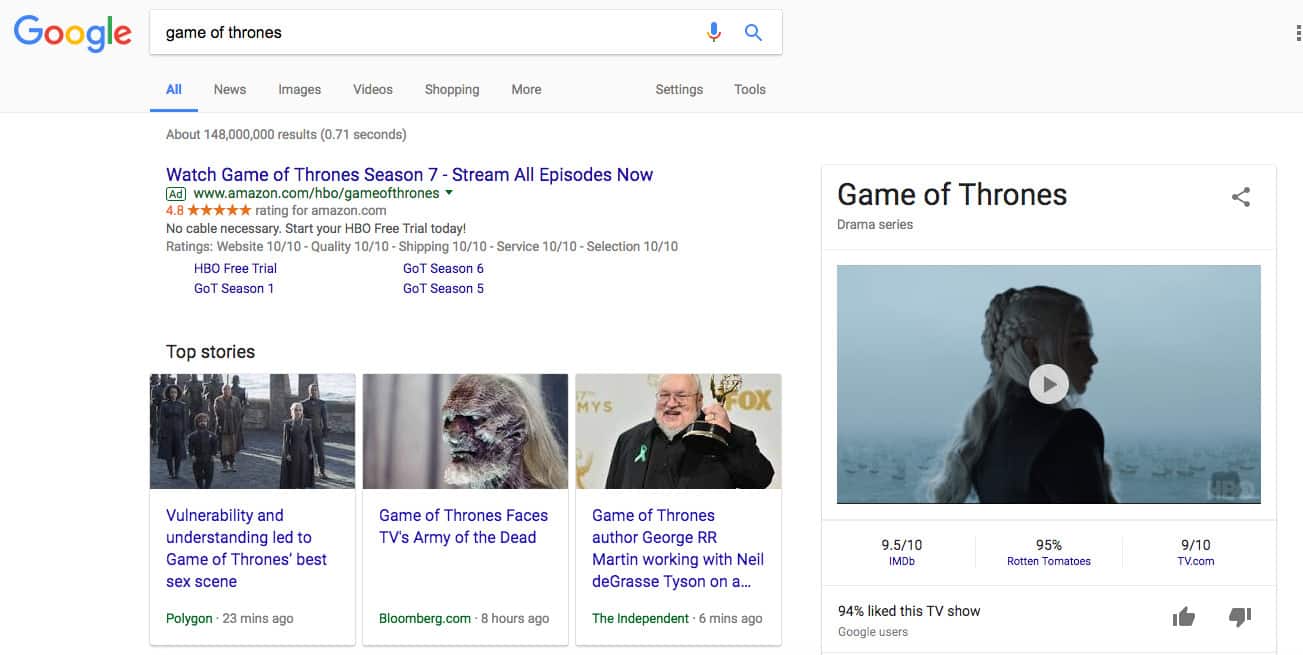
Task: Click the 'Top stories' heading
Action: (210, 352)
